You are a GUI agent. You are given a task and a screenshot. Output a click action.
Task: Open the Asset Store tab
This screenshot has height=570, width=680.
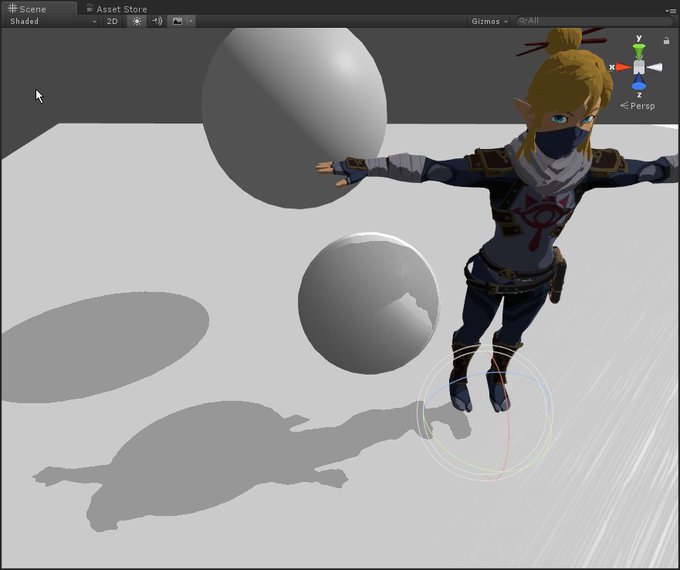[116, 9]
